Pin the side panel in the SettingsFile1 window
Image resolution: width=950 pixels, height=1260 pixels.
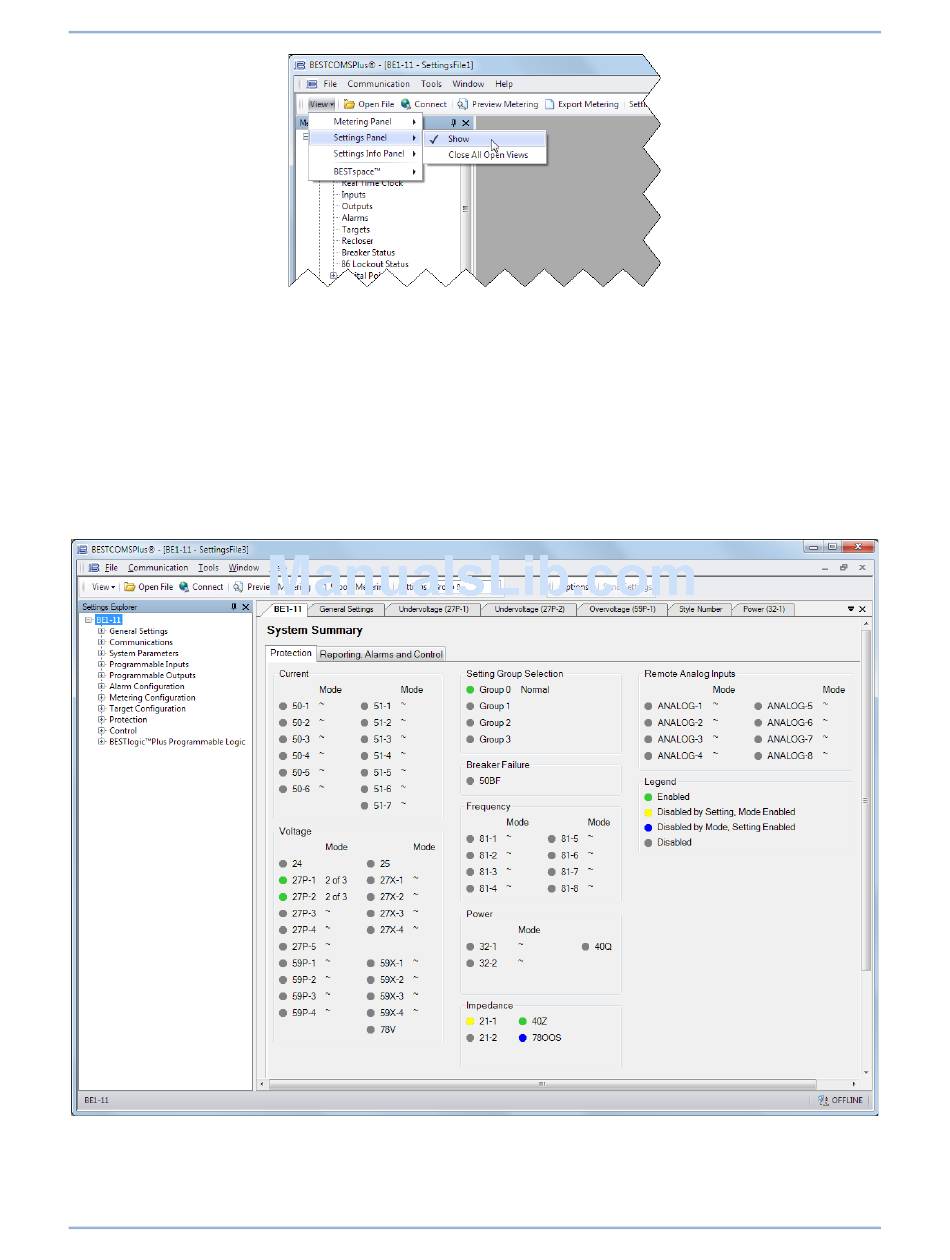(x=453, y=122)
